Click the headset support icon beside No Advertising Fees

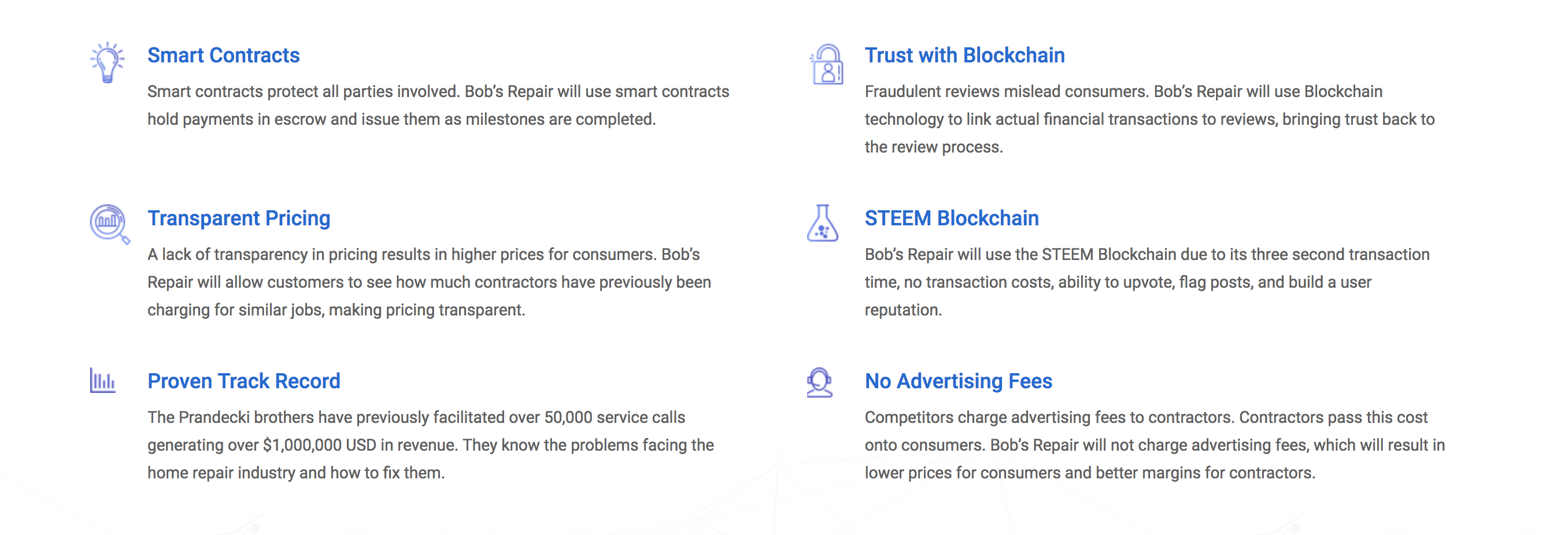pyautogui.click(x=819, y=382)
